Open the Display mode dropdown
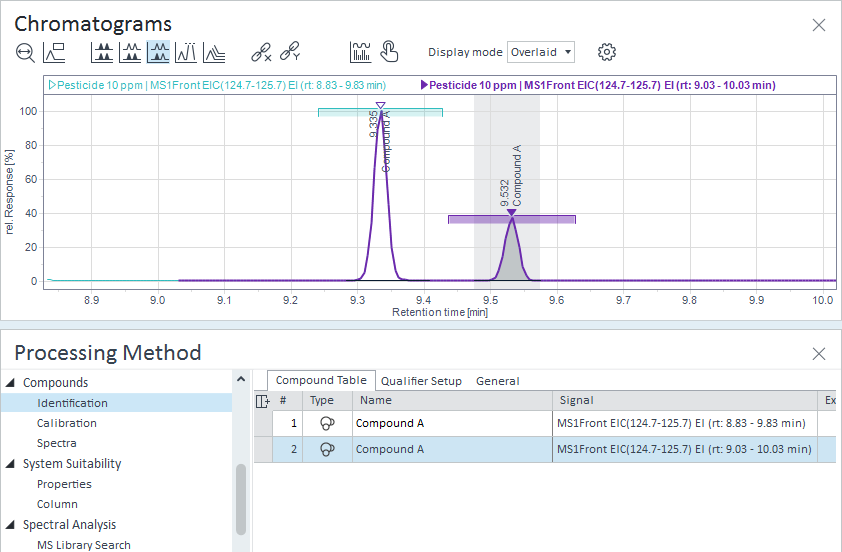The image size is (842, 552). (x=541, y=52)
